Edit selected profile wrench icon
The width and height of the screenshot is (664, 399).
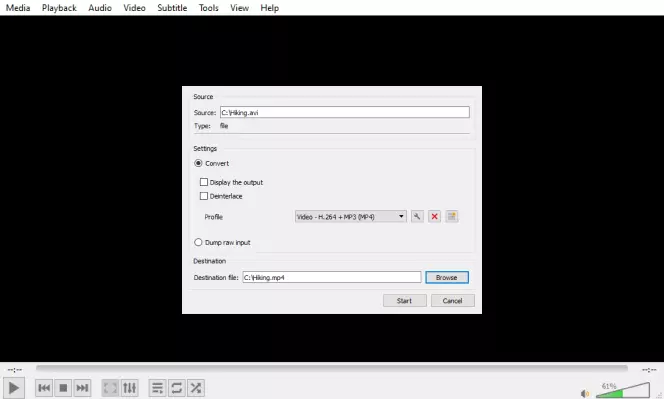[417, 216]
